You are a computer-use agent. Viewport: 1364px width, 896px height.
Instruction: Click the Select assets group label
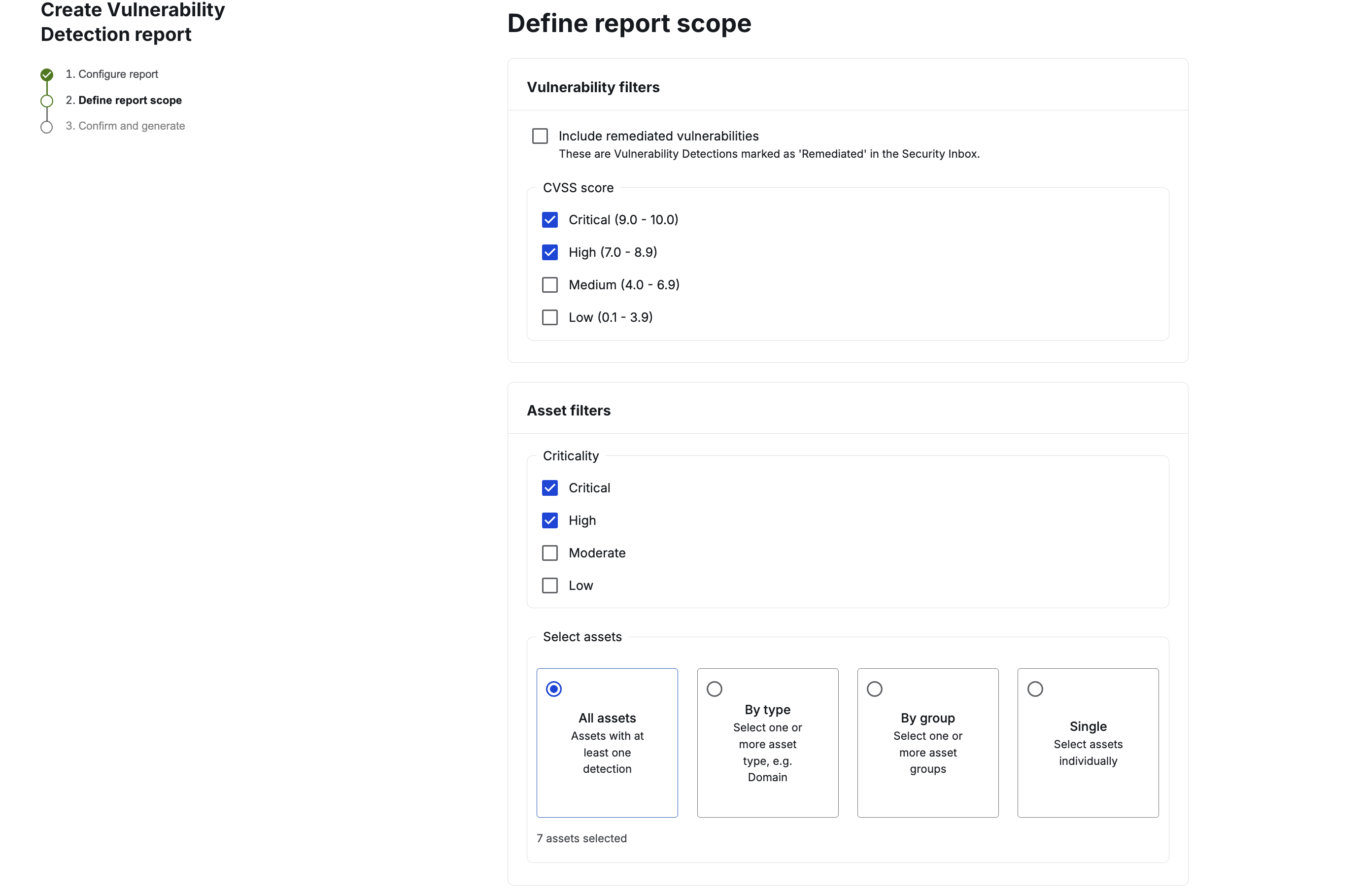tap(582, 637)
